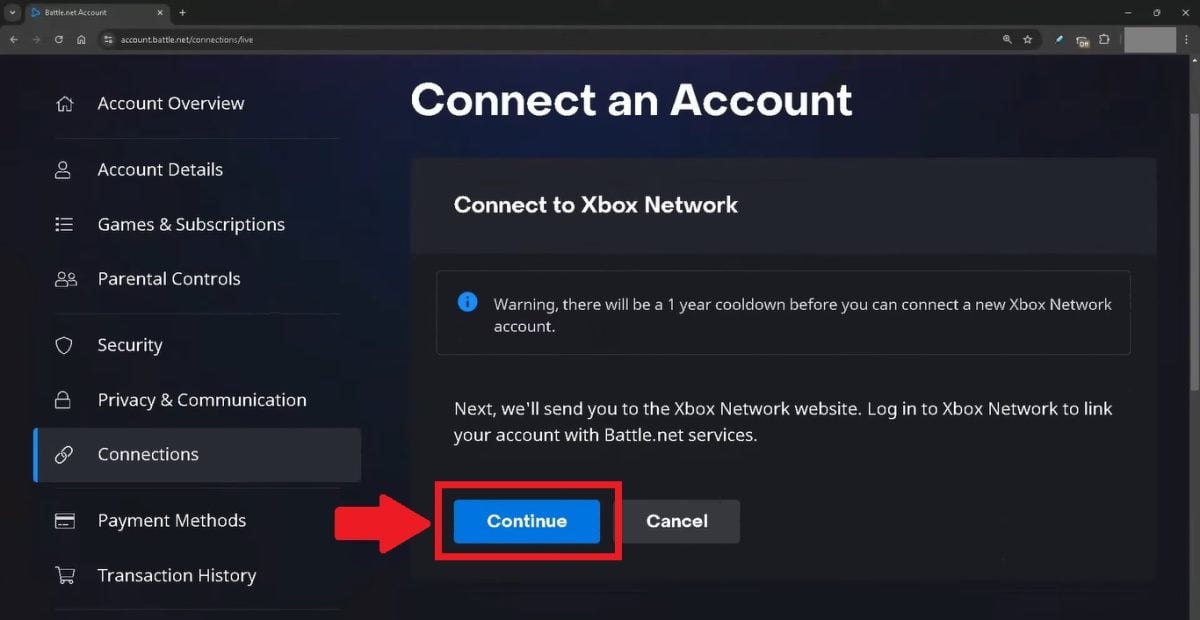This screenshot has height=620, width=1200.
Task: Click the Transaction History cart icon
Action: coord(64,576)
